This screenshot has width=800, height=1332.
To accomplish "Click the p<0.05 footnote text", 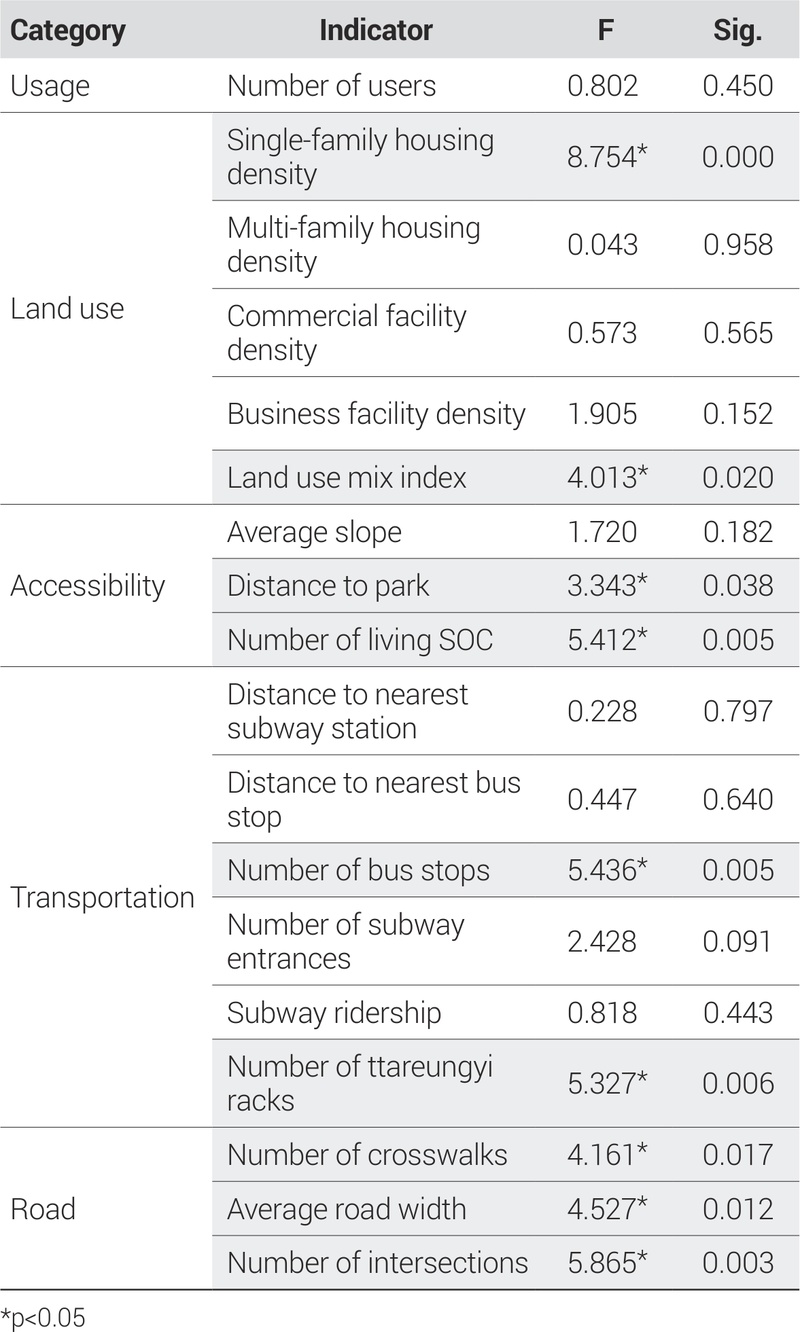I will pyautogui.click(x=44, y=1317).
